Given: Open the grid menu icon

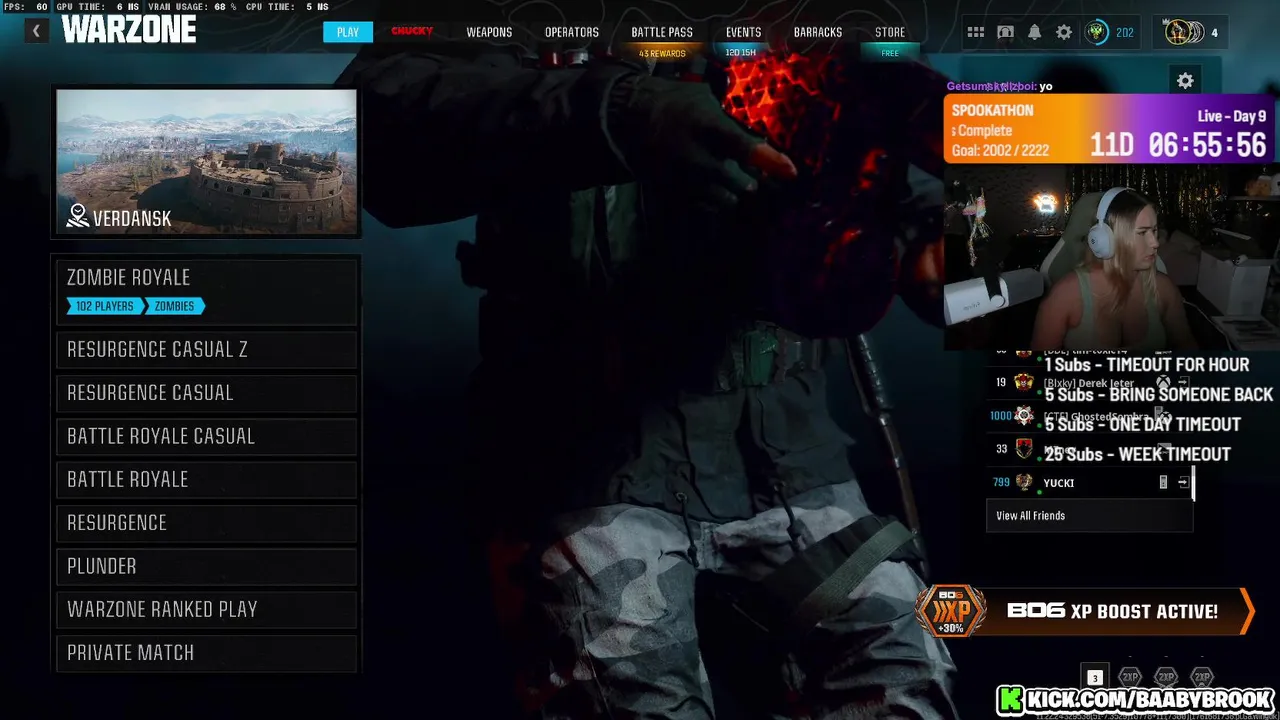Looking at the screenshot, I should pos(976,32).
